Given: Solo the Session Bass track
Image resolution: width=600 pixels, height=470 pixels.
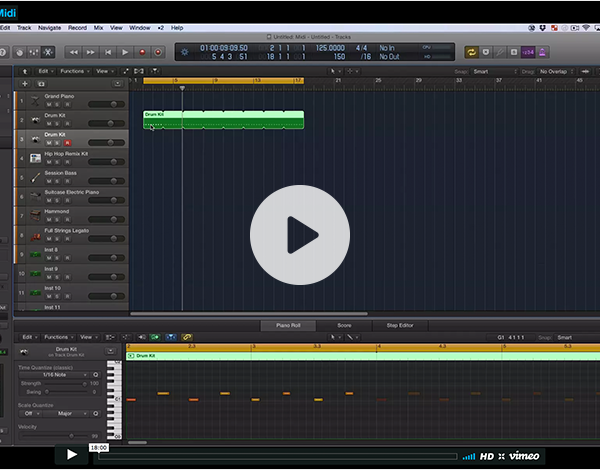Looking at the screenshot, I should click(57, 181).
